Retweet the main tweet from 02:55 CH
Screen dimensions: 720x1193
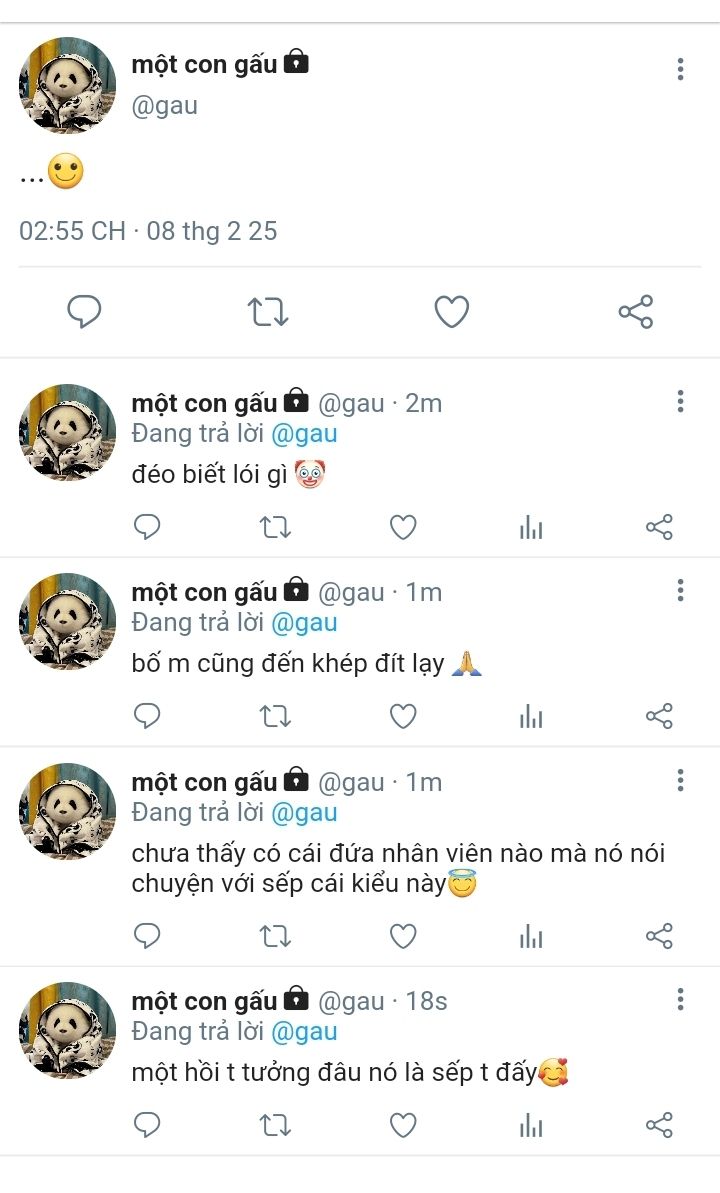[x=268, y=312]
